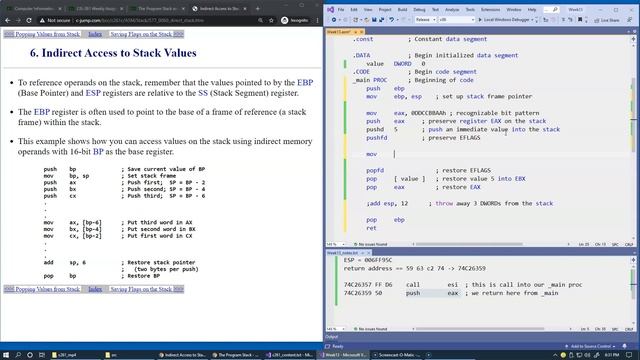This screenshot has height=360, width=640.
Task: Click Add to Source Control
Action: (x=590, y=346)
